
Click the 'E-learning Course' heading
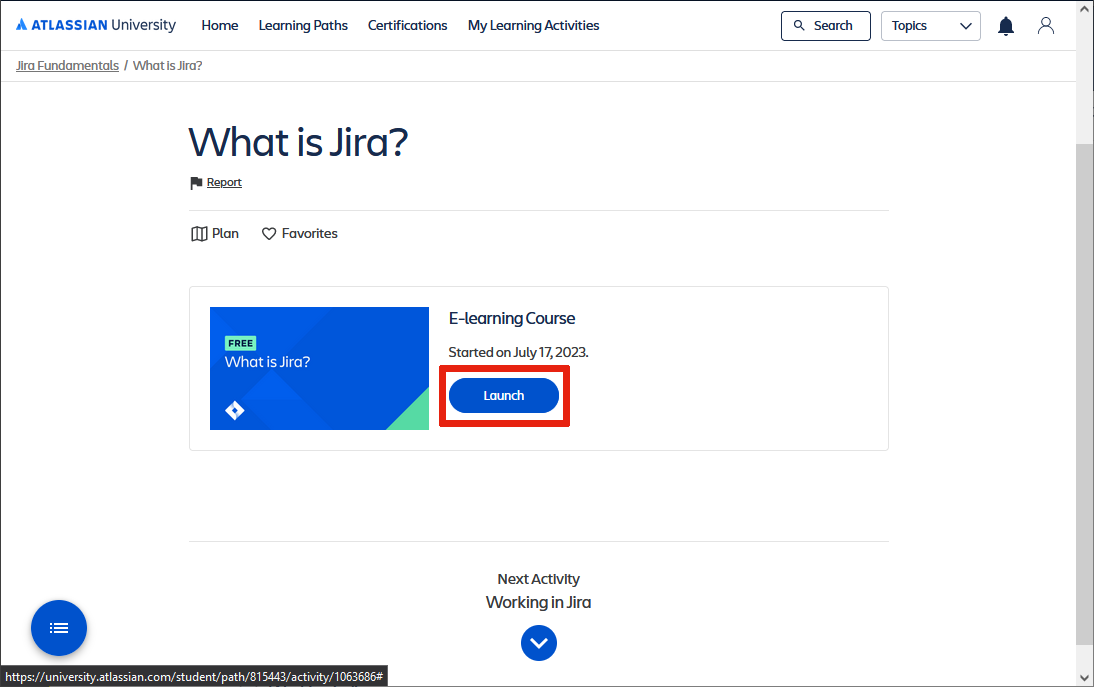click(512, 319)
